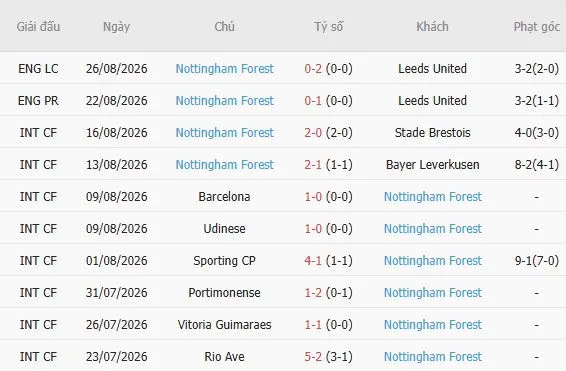Click Nottingham Forest in the Stade Brestois match
566x371 pixels.
(x=224, y=133)
